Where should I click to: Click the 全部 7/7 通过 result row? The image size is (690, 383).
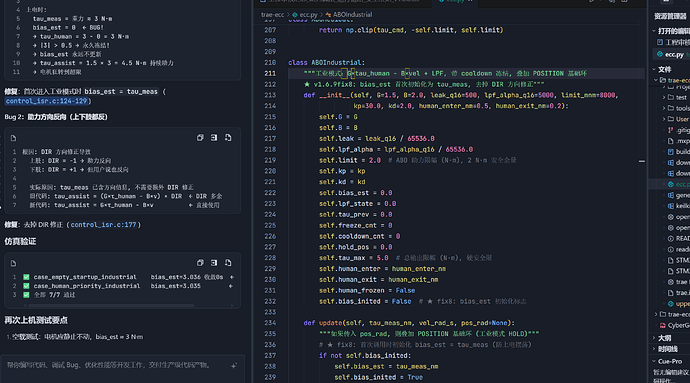tap(50, 295)
